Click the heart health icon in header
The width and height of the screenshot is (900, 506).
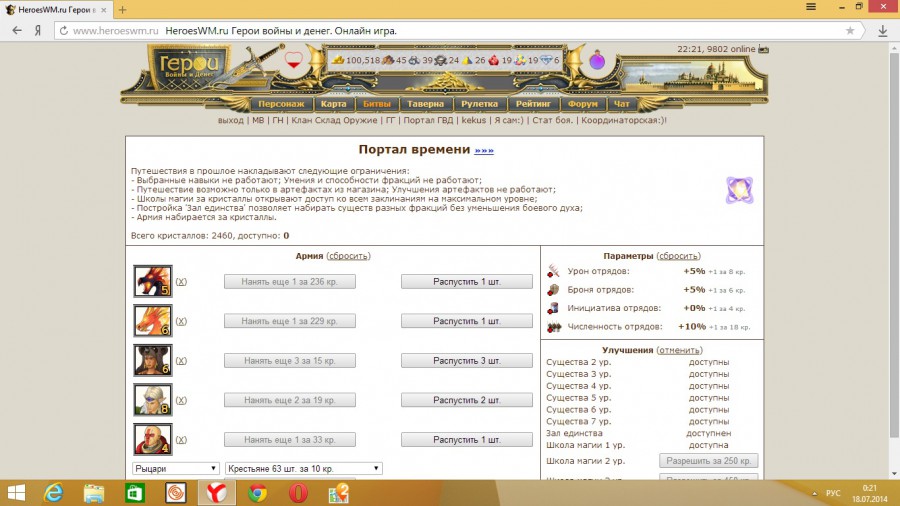coord(293,60)
